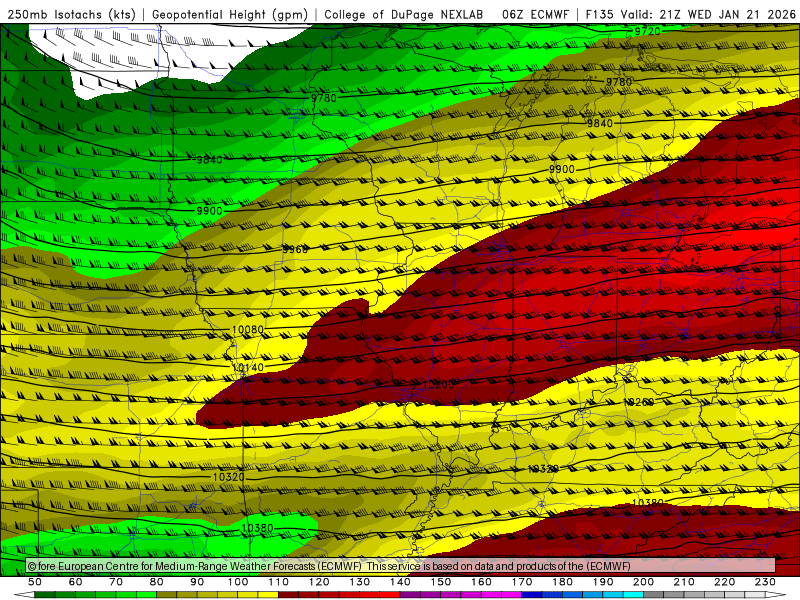
Task: Click the 170 knot legend label
Action: pyautogui.click(x=522, y=582)
